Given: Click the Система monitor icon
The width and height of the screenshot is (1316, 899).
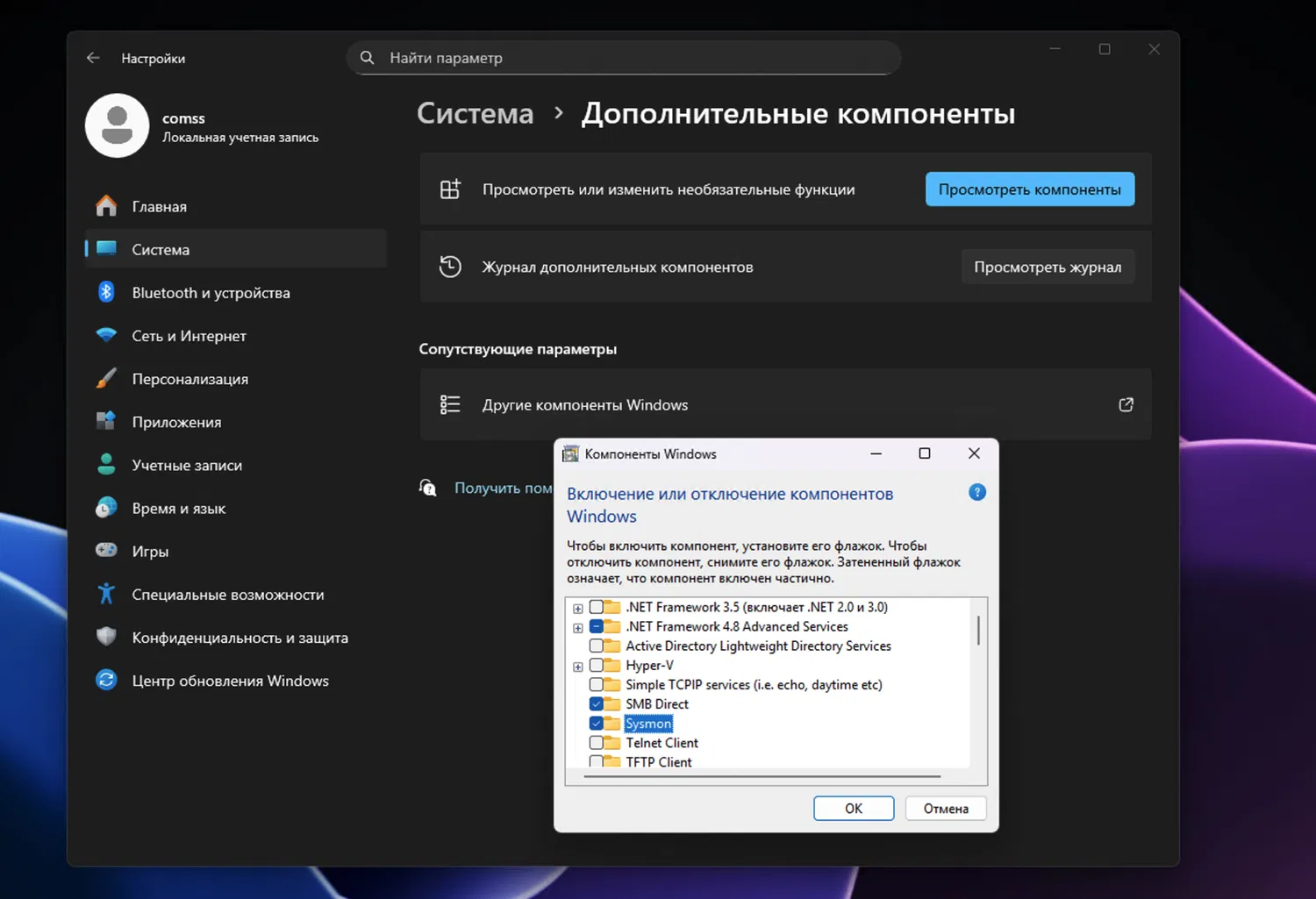Looking at the screenshot, I should 106,249.
